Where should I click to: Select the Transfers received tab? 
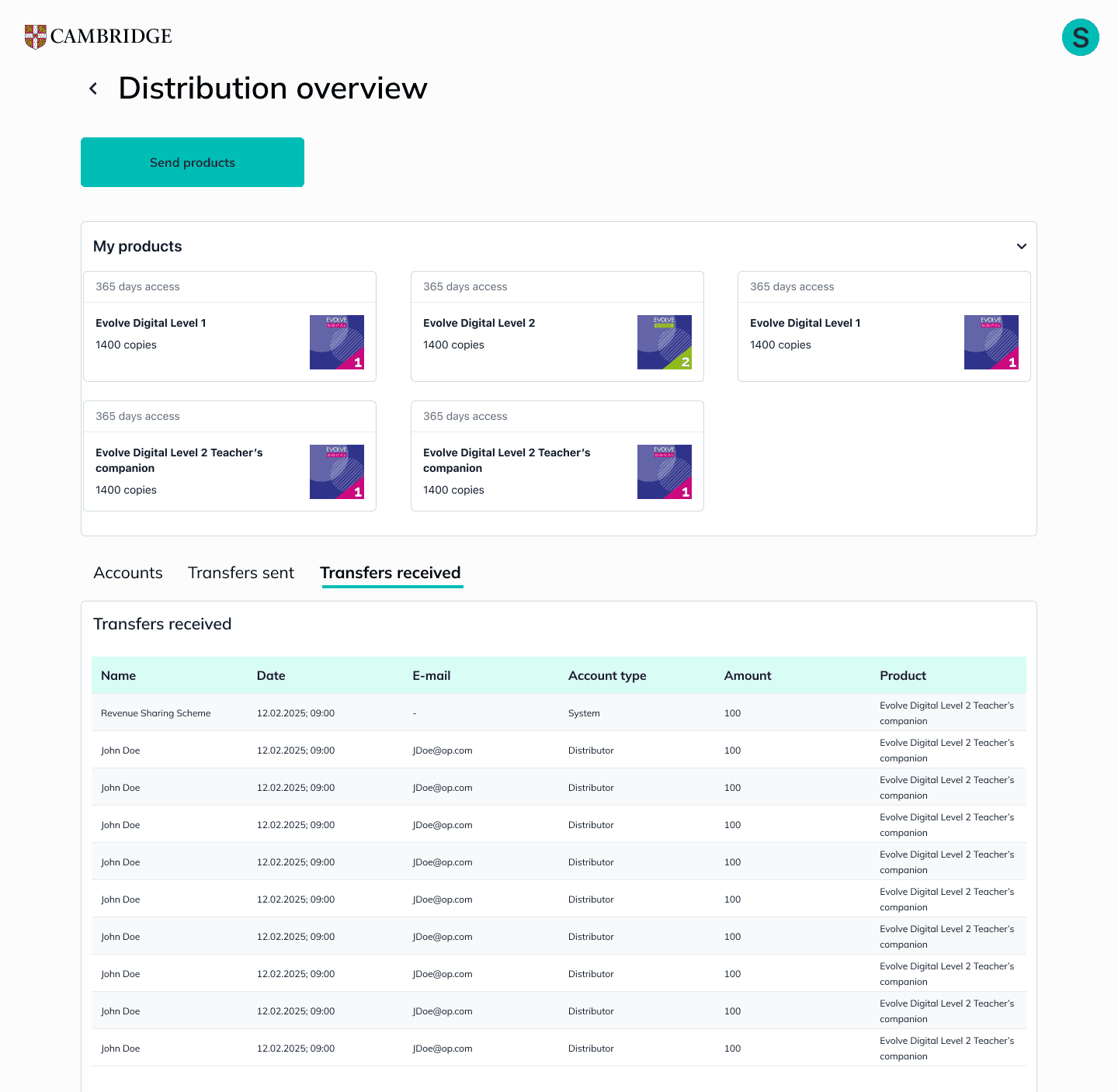(391, 573)
